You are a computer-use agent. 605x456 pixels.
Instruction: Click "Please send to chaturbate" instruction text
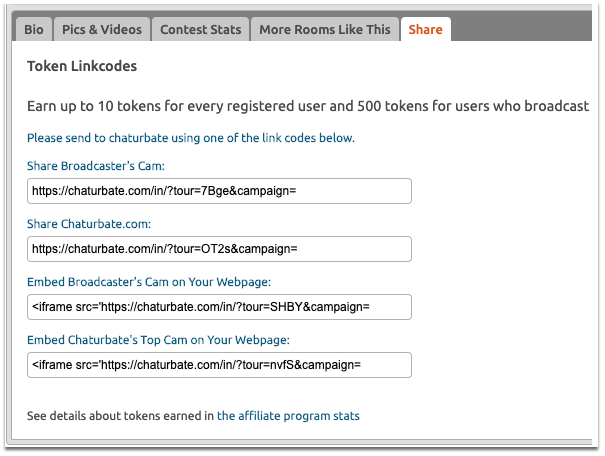pyautogui.click(x=191, y=138)
